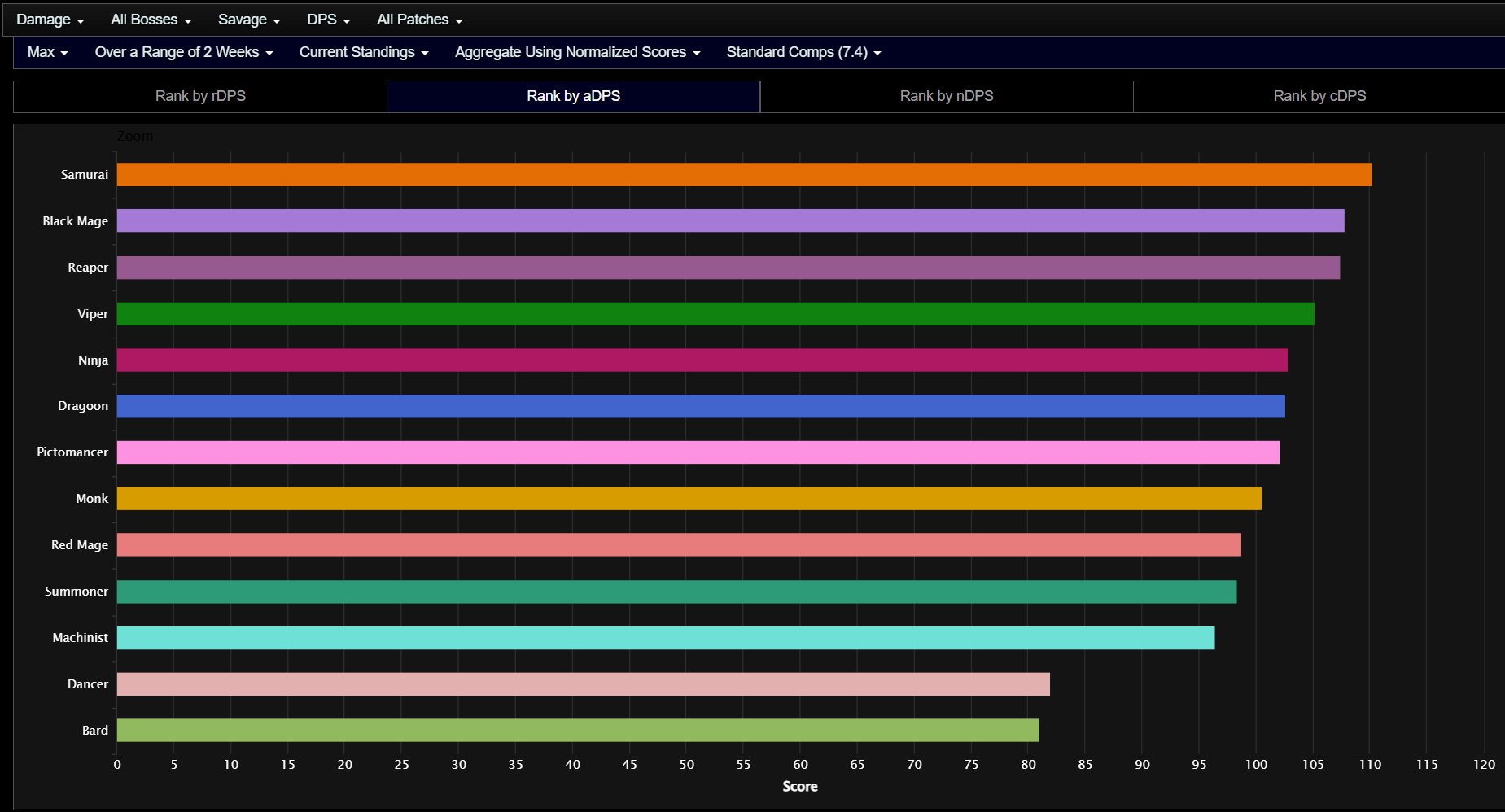Open the Over a Range of 2 Weeks dropdown
This screenshot has width=1505, height=812.
pyautogui.click(x=184, y=52)
